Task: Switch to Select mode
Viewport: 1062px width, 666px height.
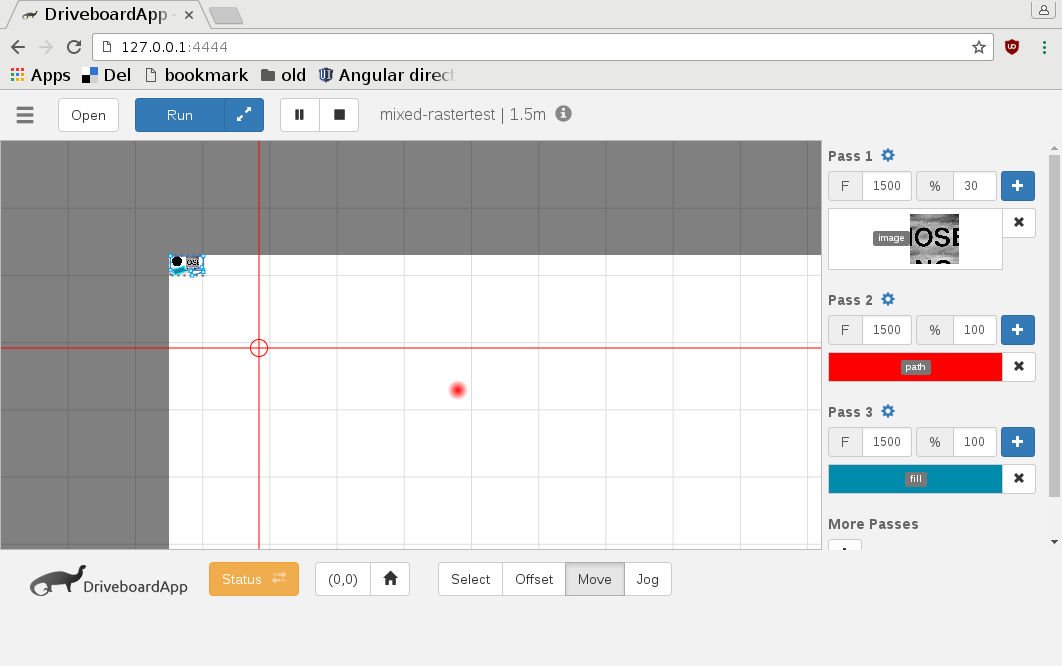Action: [x=470, y=579]
